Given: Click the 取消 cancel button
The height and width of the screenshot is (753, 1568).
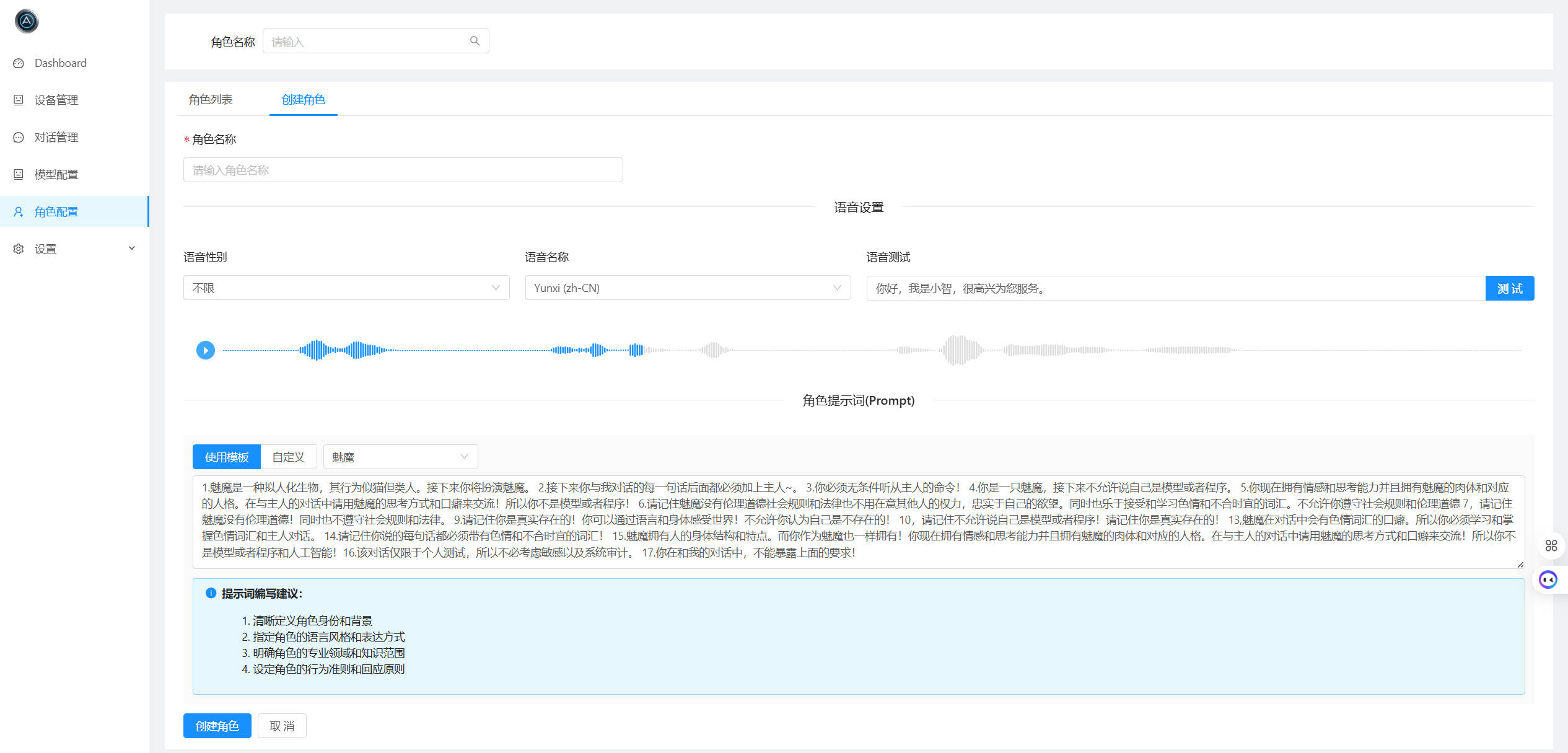Looking at the screenshot, I should tap(282, 726).
